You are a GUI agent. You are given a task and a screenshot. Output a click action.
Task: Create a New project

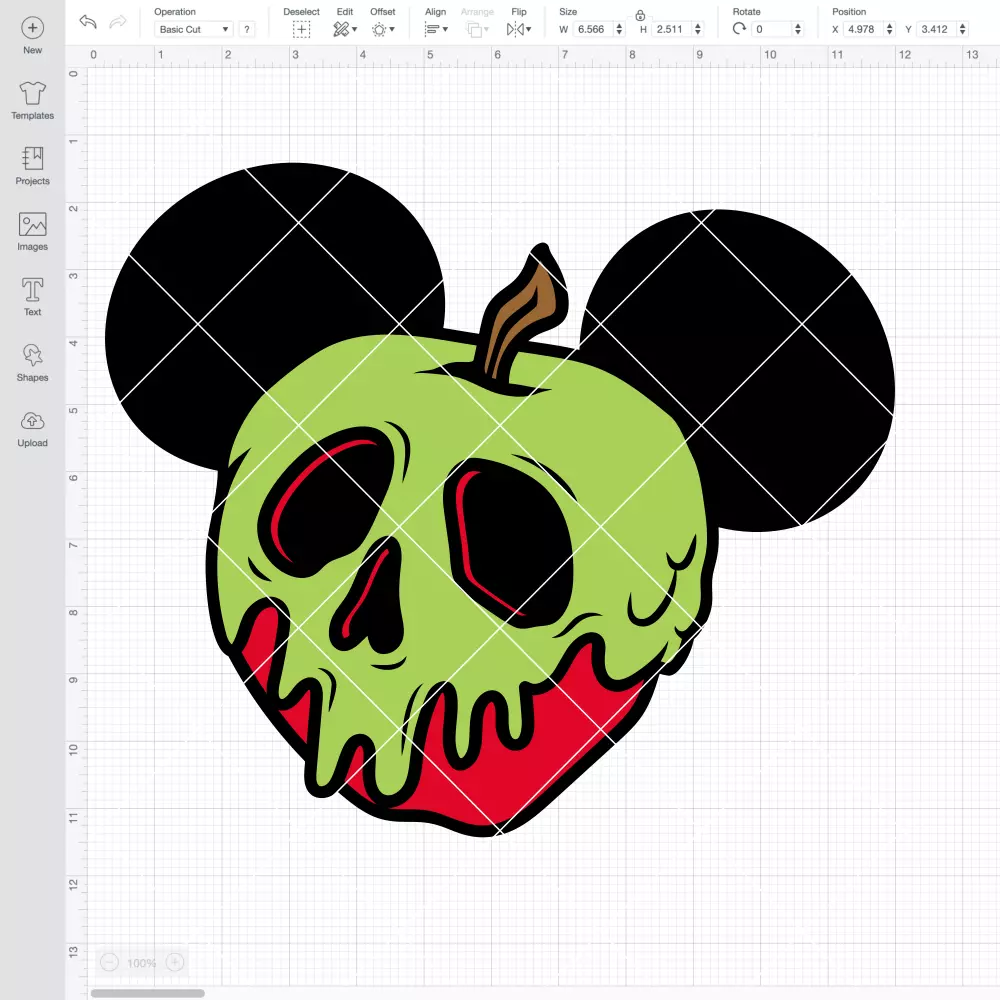pyautogui.click(x=33, y=35)
